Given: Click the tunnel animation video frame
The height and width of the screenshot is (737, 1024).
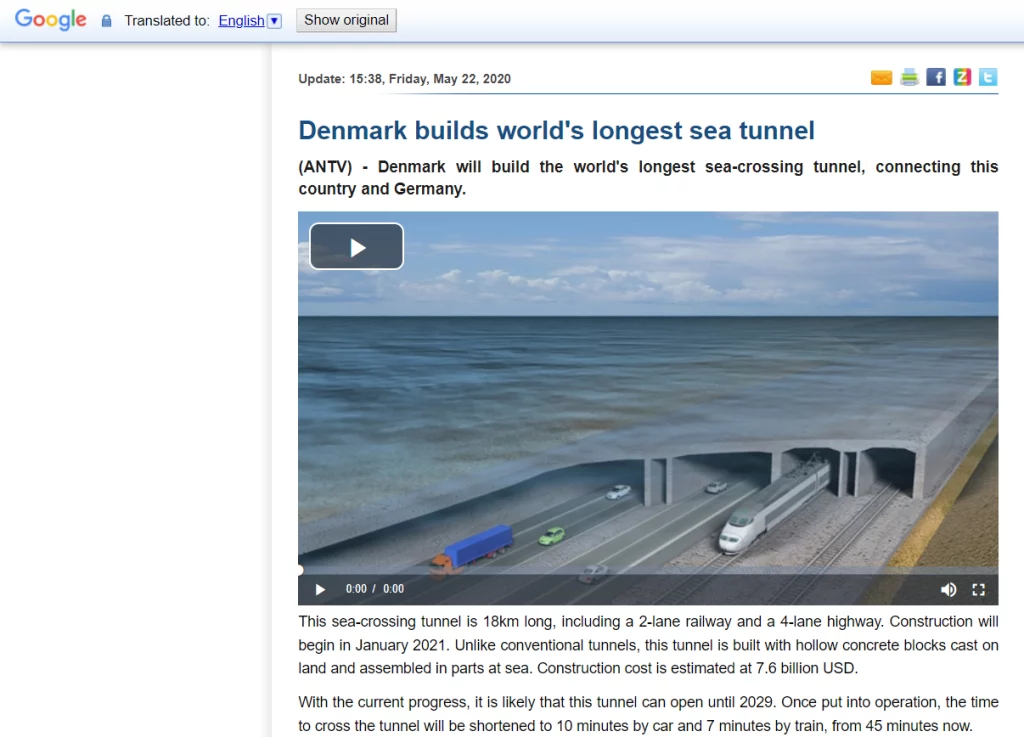Looking at the screenshot, I should tap(648, 420).
